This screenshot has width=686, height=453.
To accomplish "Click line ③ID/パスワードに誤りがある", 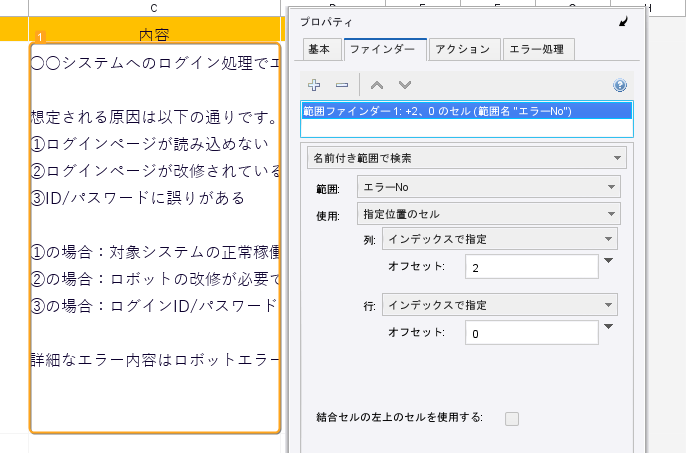I will (137, 198).
